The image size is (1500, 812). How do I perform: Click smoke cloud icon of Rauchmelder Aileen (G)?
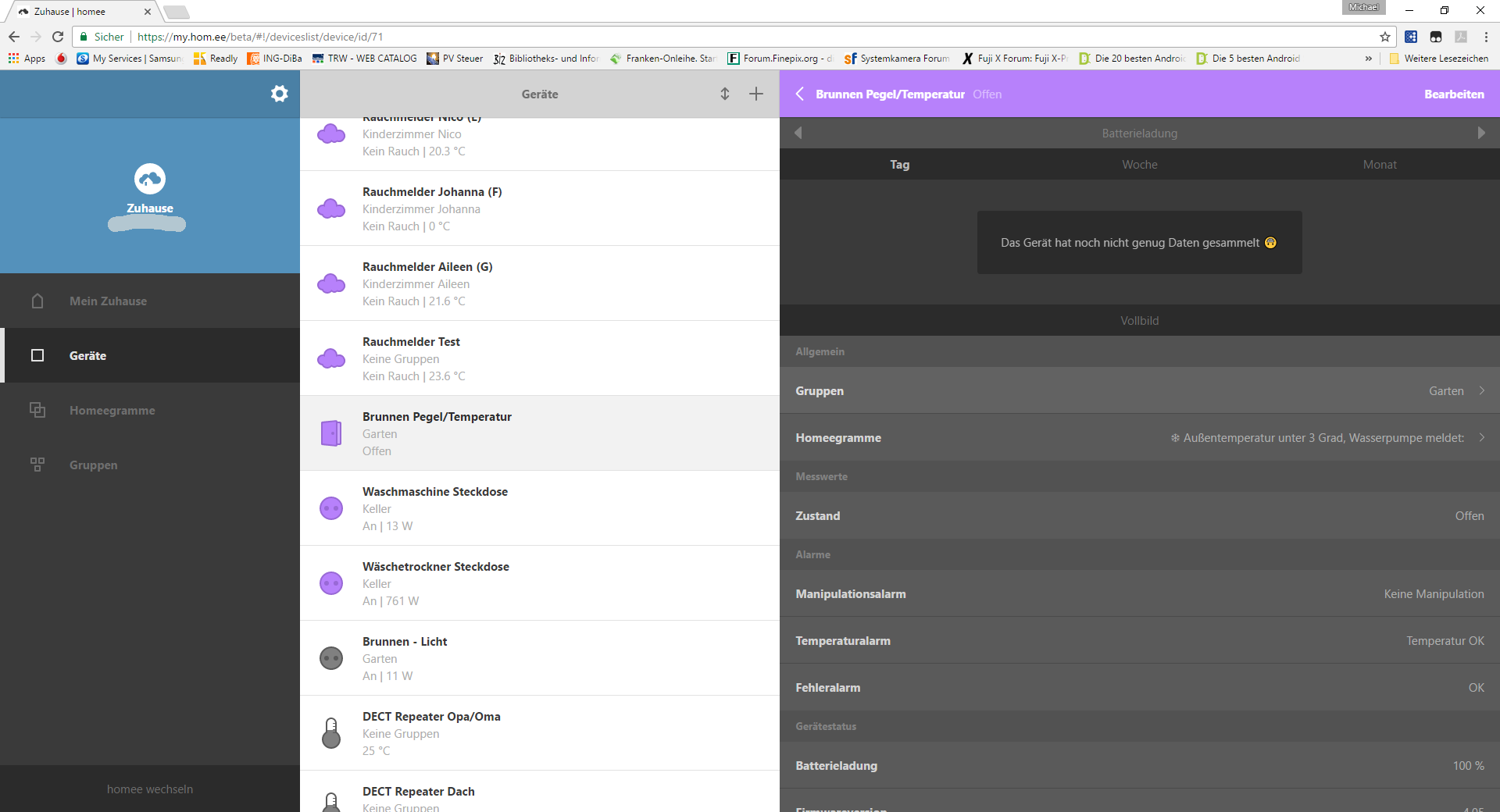point(331,283)
